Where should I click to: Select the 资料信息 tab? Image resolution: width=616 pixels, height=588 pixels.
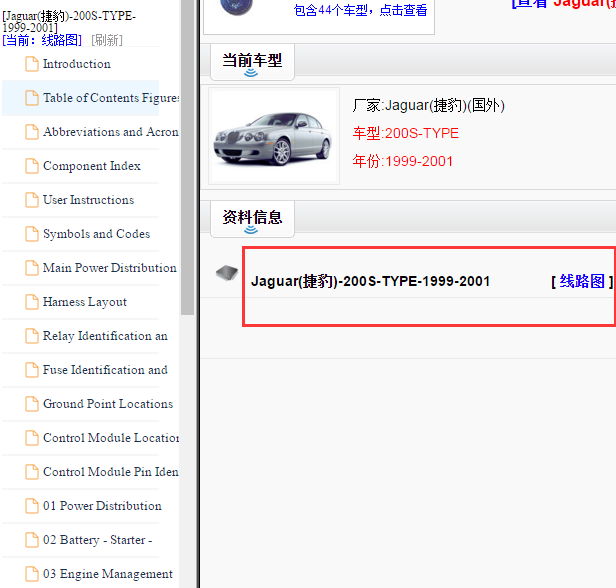click(252, 219)
